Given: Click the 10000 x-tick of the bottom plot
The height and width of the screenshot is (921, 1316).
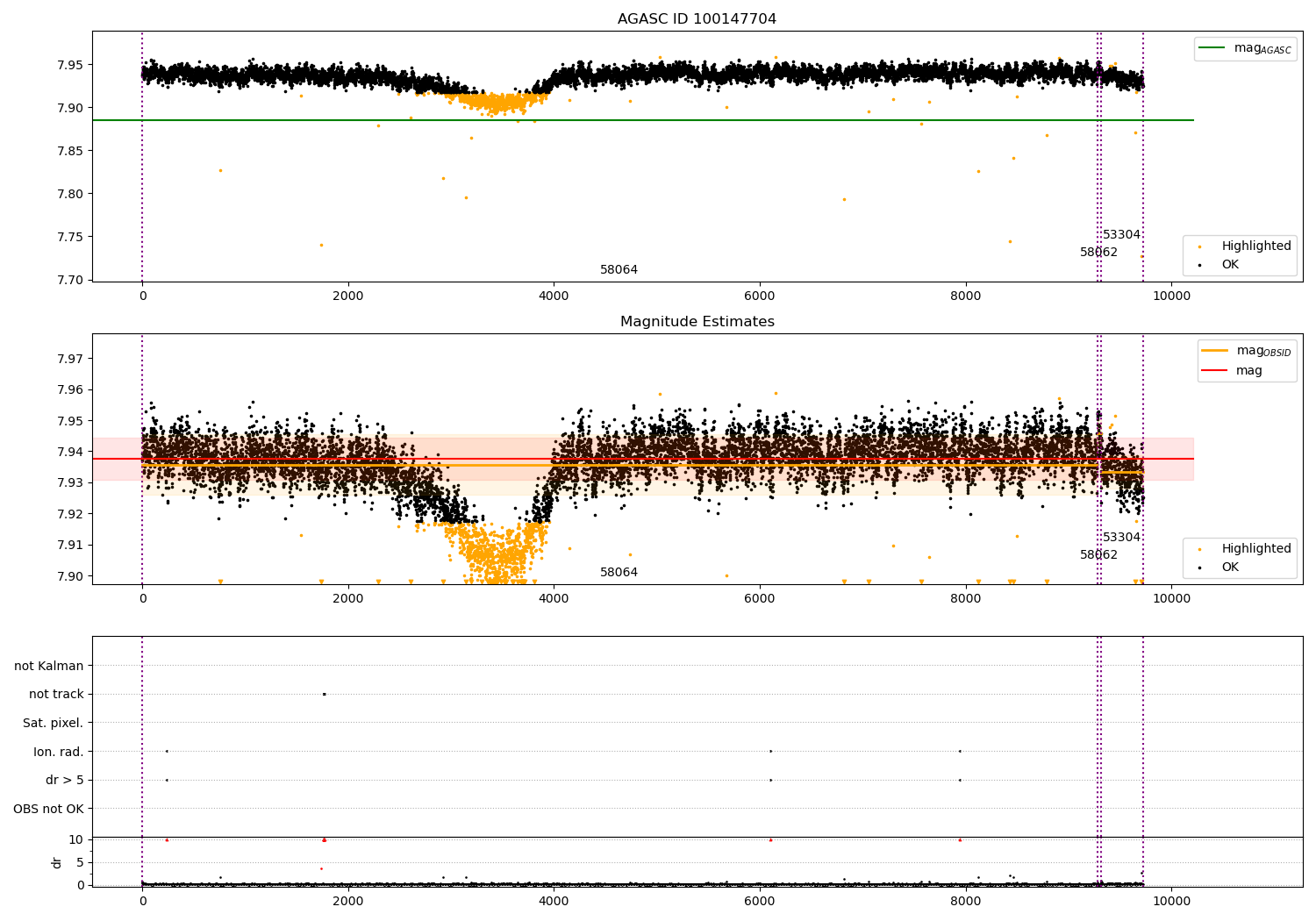Looking at the screenshot, I should click(x=1171, y=901).
